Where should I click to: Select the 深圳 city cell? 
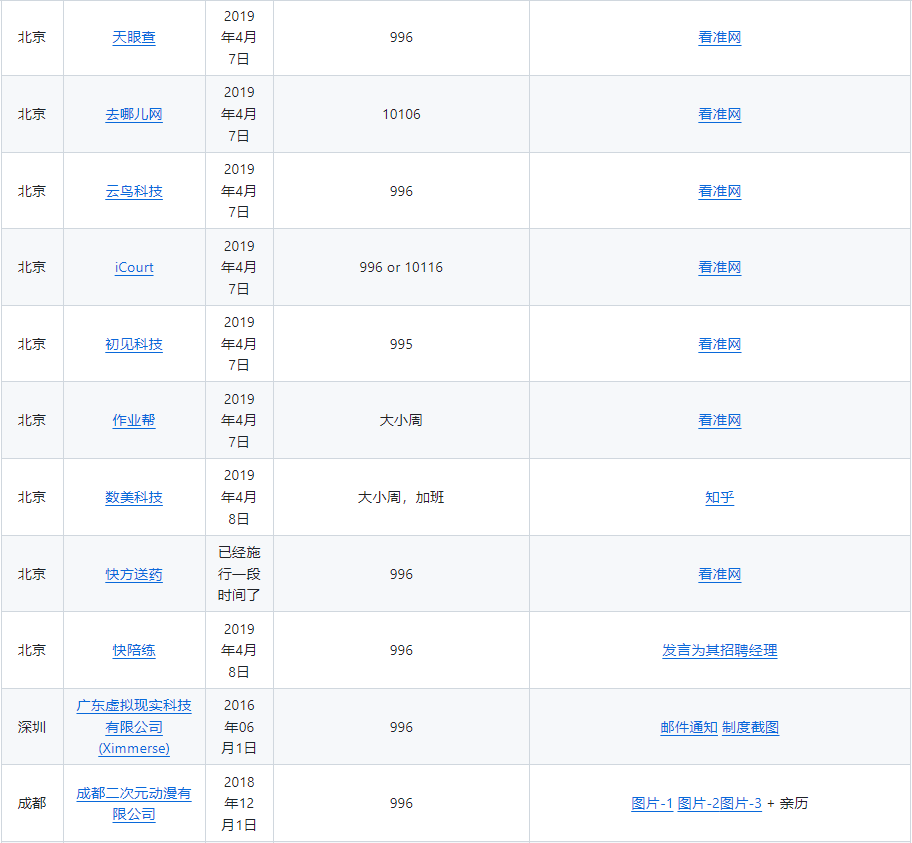(x=32, y=727)
